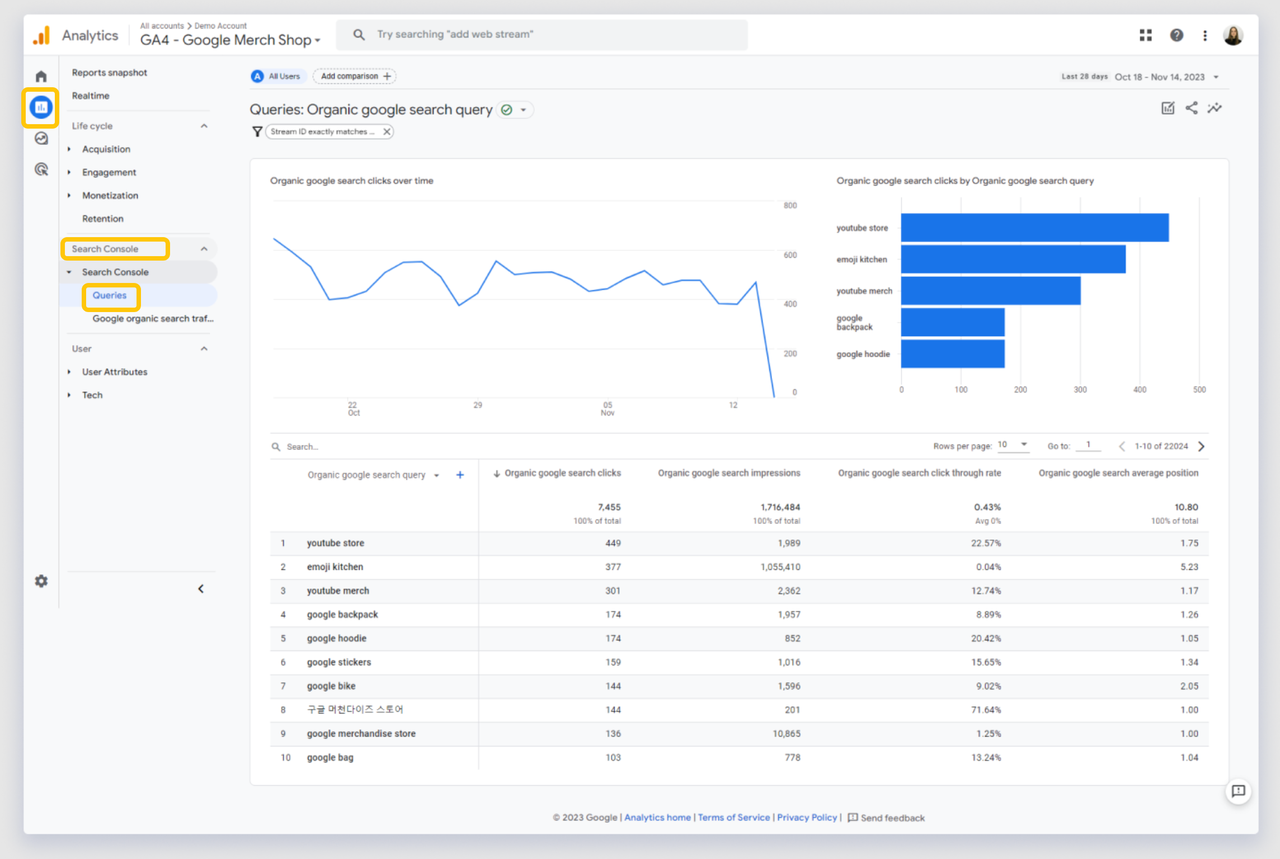1280x859 pixels.
Task: Open Rows per page dropdown
Action: 1013,445
